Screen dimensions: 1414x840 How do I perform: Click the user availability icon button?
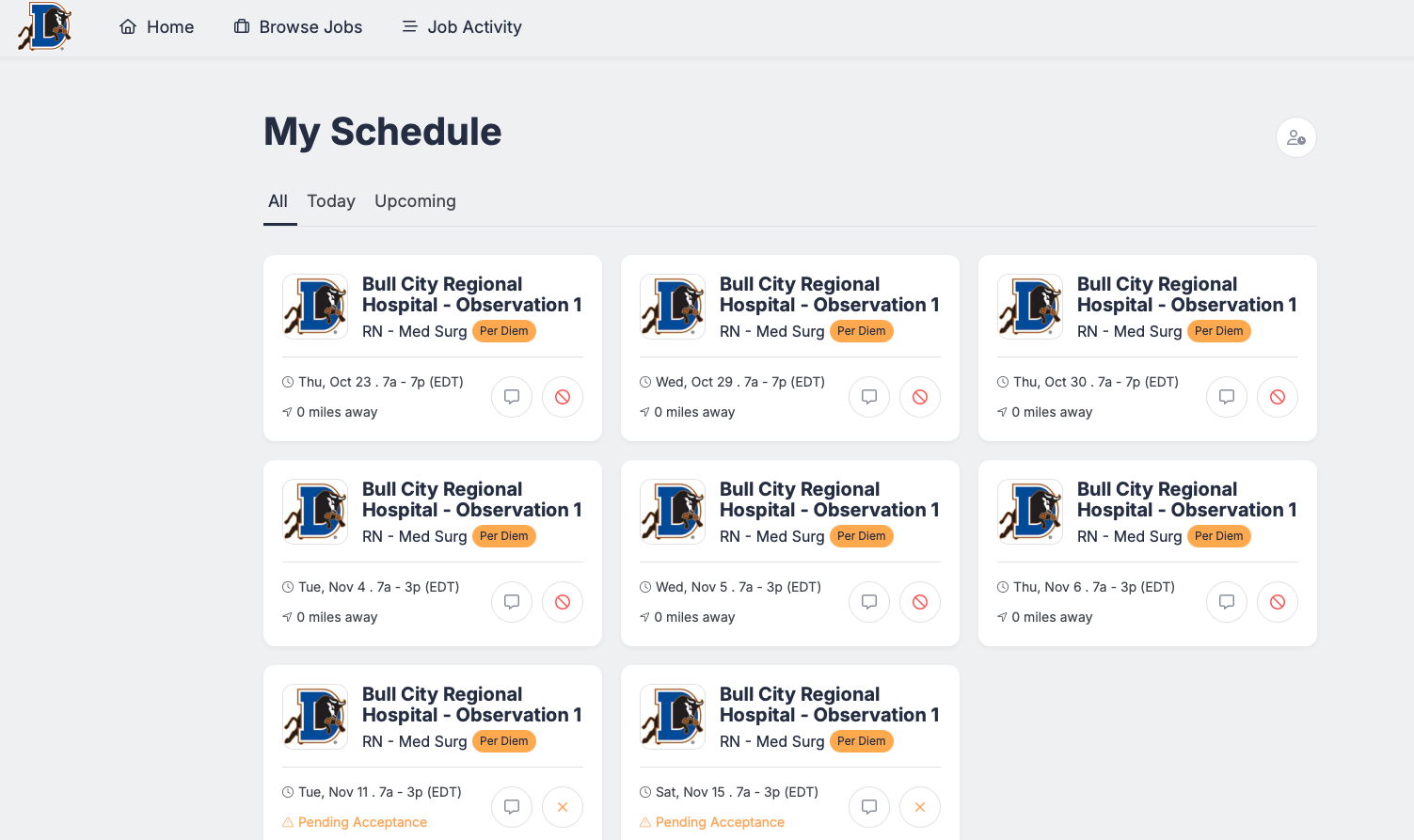1295,137
